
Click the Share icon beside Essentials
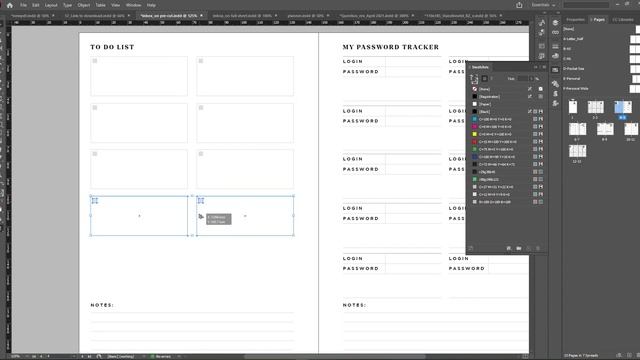point(519,5)
